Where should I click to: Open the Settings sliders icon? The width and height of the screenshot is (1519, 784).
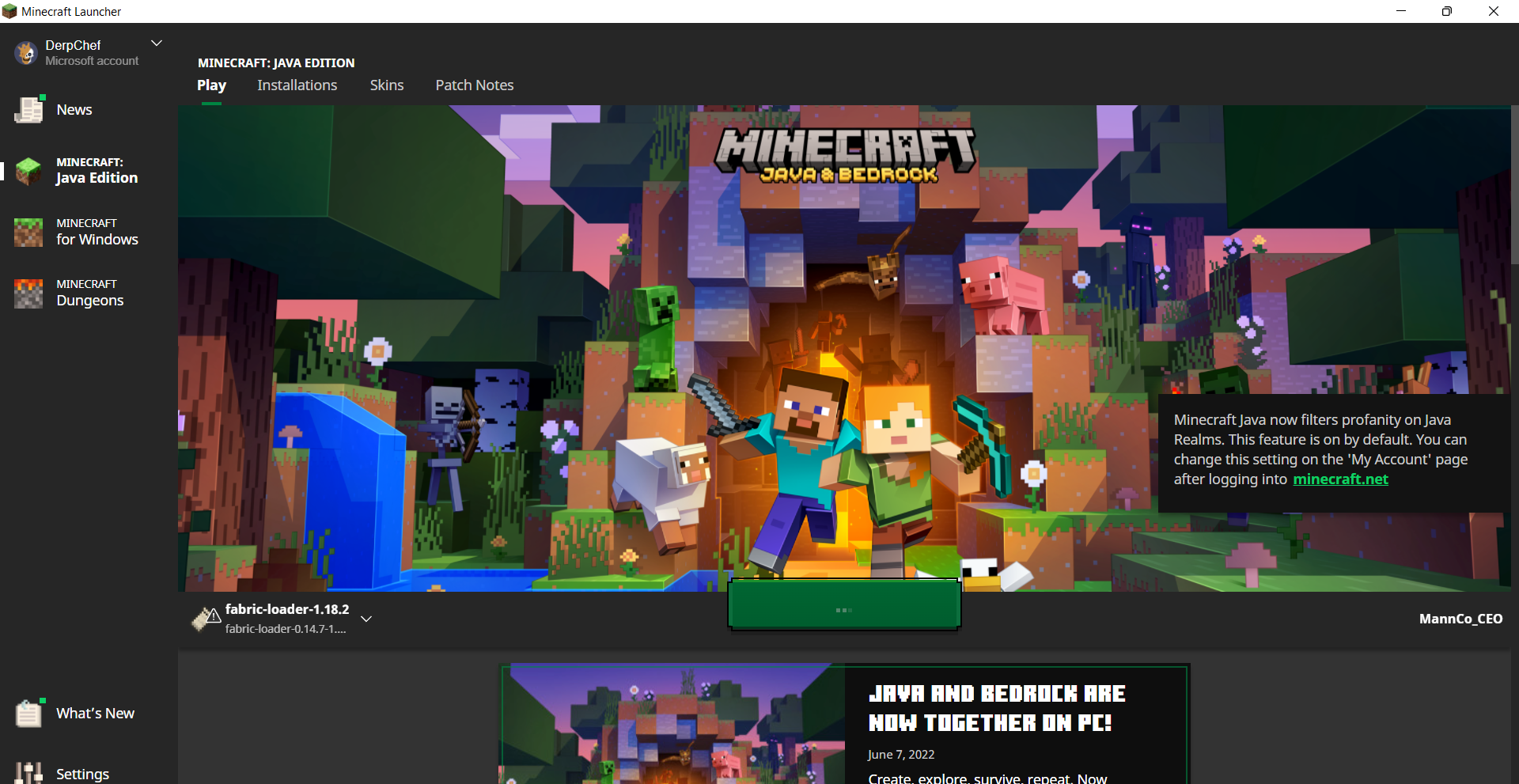click(x=29, y=773)
